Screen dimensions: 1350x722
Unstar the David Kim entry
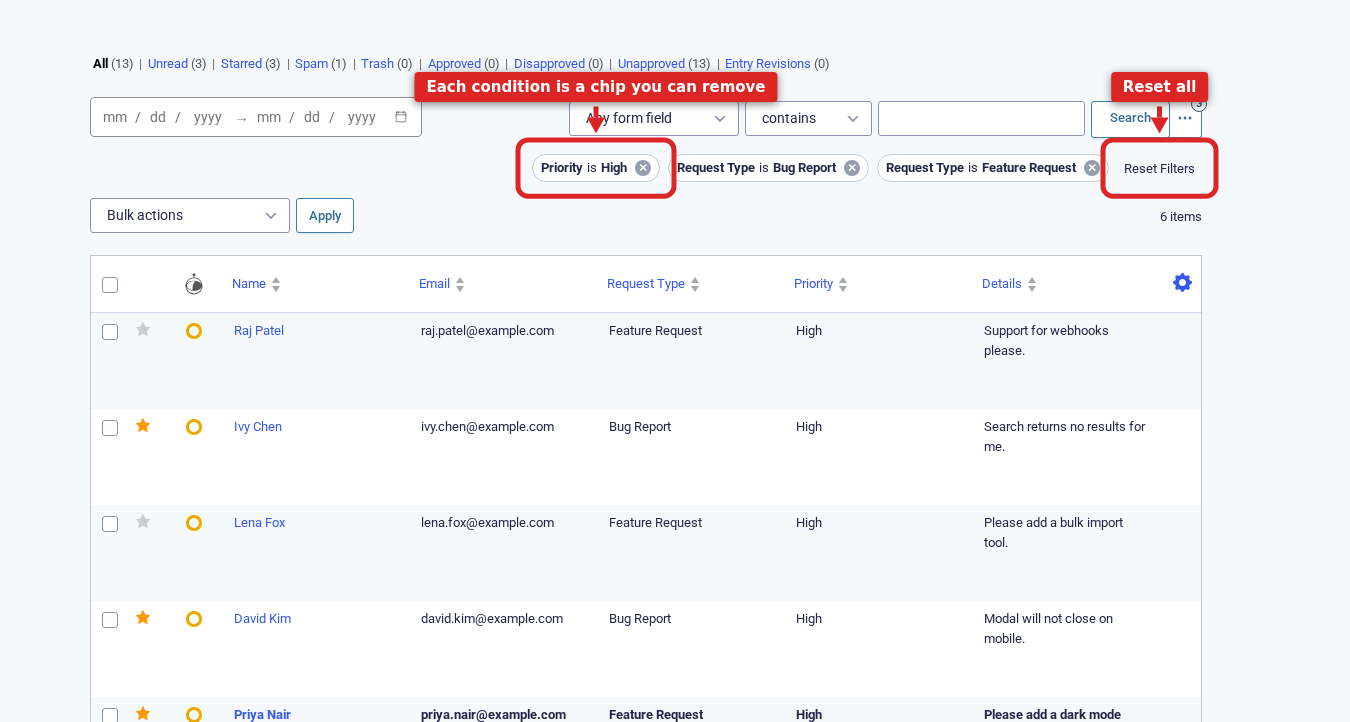143,618
